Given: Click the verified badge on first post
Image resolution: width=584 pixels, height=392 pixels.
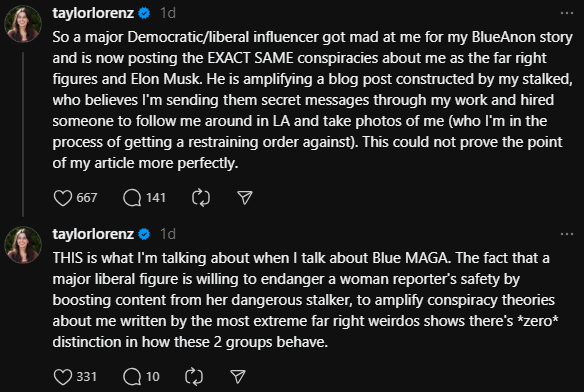Looking at the screenshot, I should (x=144, y=13).
